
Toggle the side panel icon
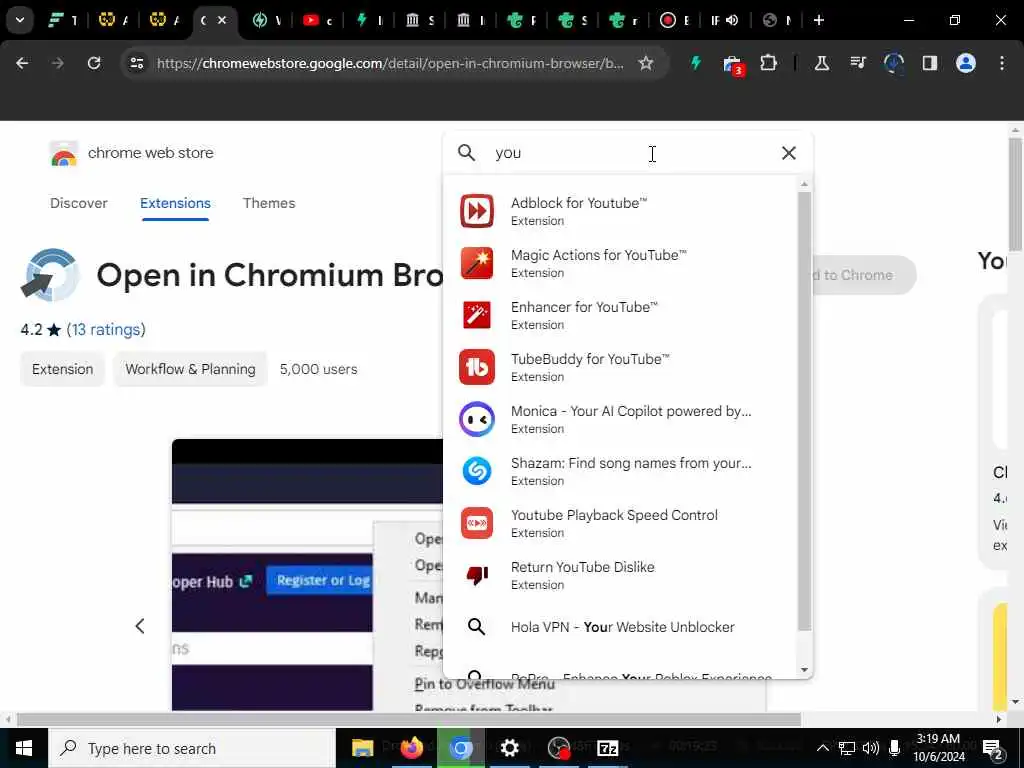[x=930, y=63]
